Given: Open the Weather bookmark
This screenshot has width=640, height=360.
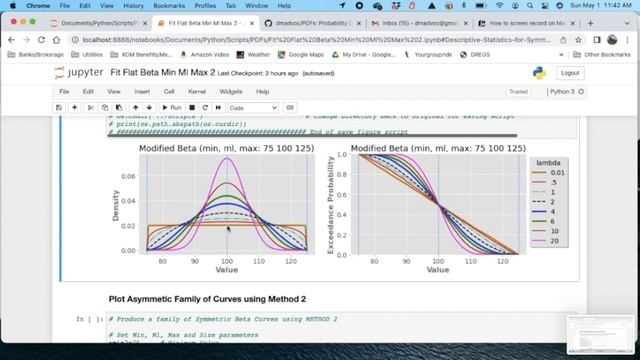Looking at the screenshot, I should [x=253, y=55].
